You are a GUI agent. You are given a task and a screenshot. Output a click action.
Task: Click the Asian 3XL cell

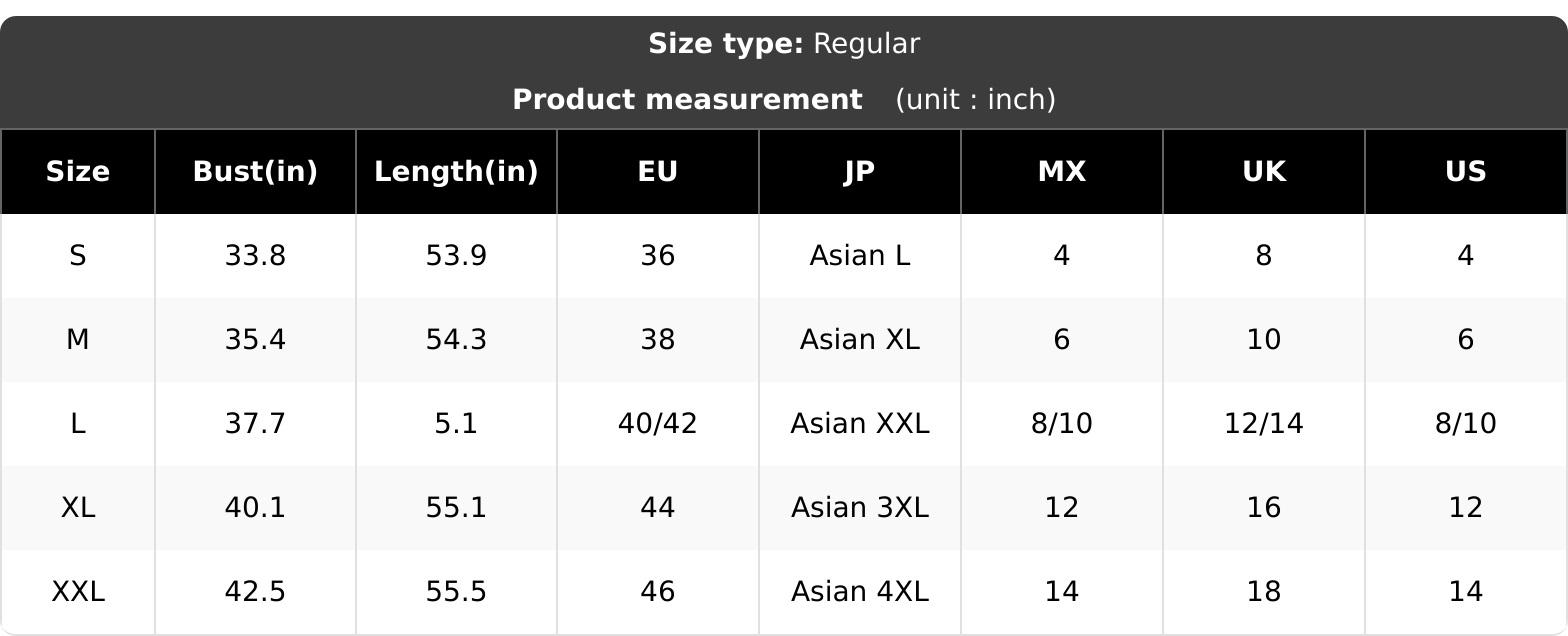coord(860,508)
